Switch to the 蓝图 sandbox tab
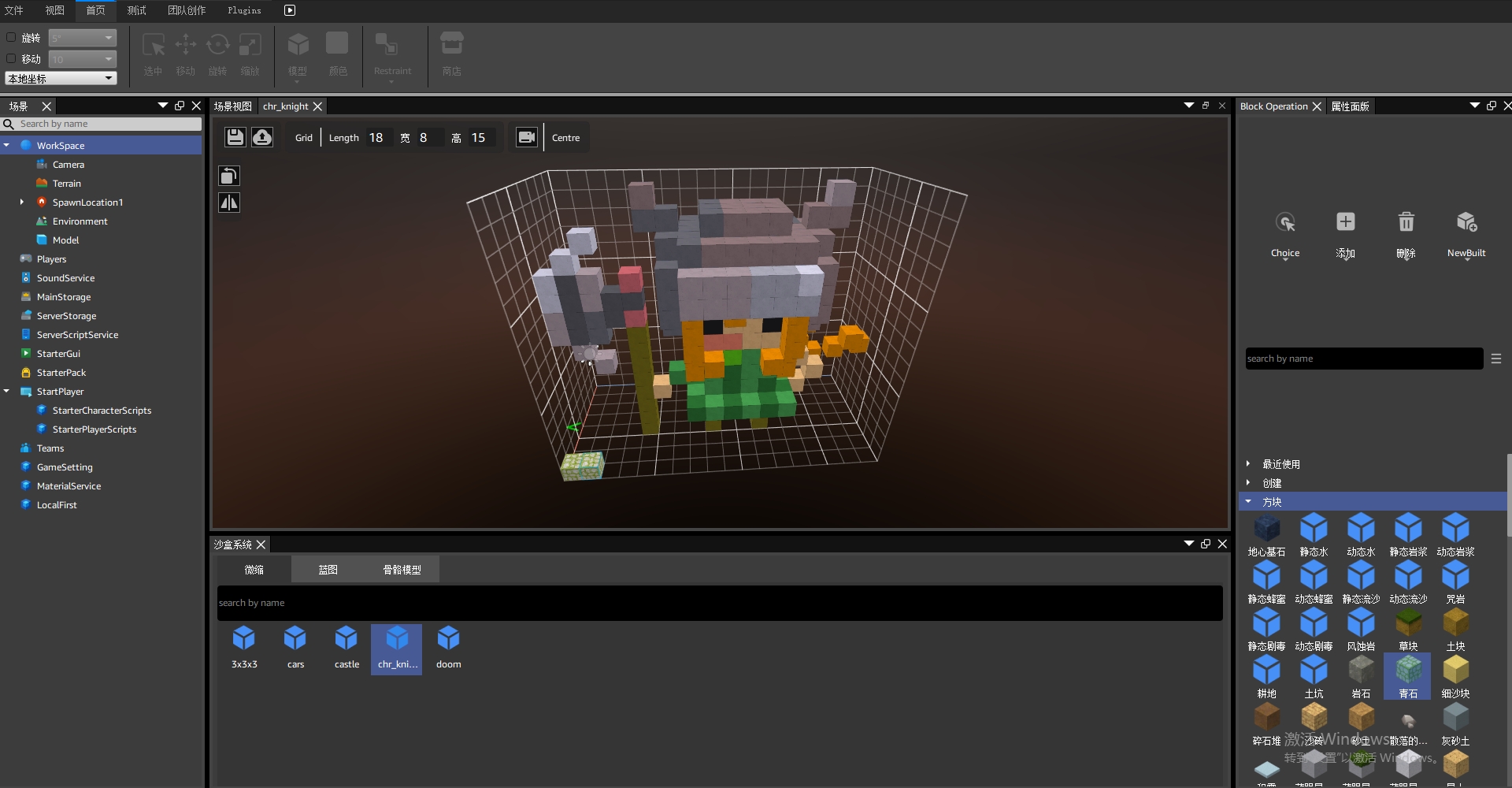Viewport: 1512px width, 788px height. coord(328,570)
